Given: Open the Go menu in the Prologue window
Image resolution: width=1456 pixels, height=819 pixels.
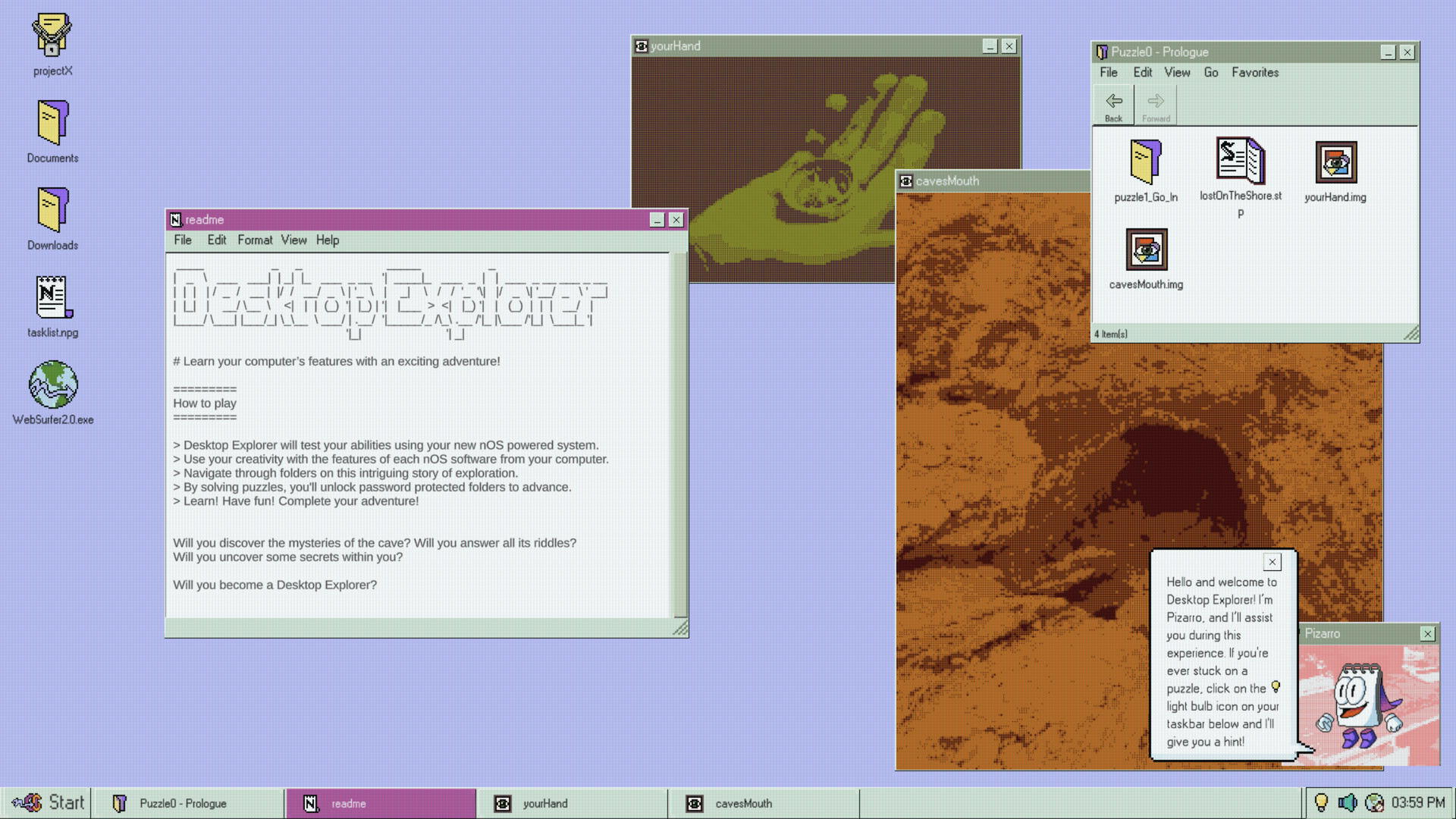Looking at the screenshot, I should [1210, 72].
